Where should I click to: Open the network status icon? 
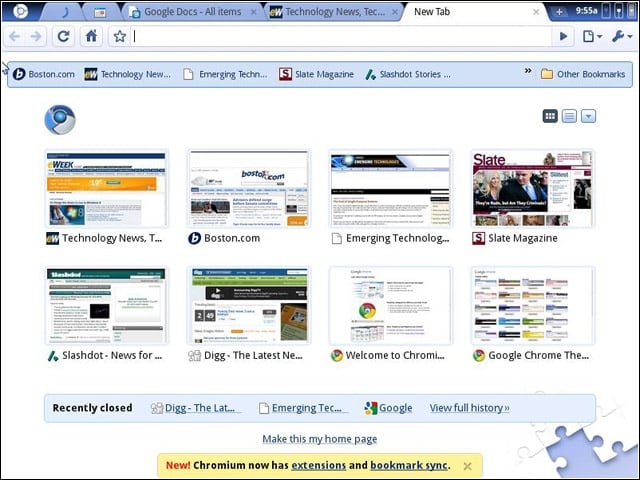(x=620, y=11)
